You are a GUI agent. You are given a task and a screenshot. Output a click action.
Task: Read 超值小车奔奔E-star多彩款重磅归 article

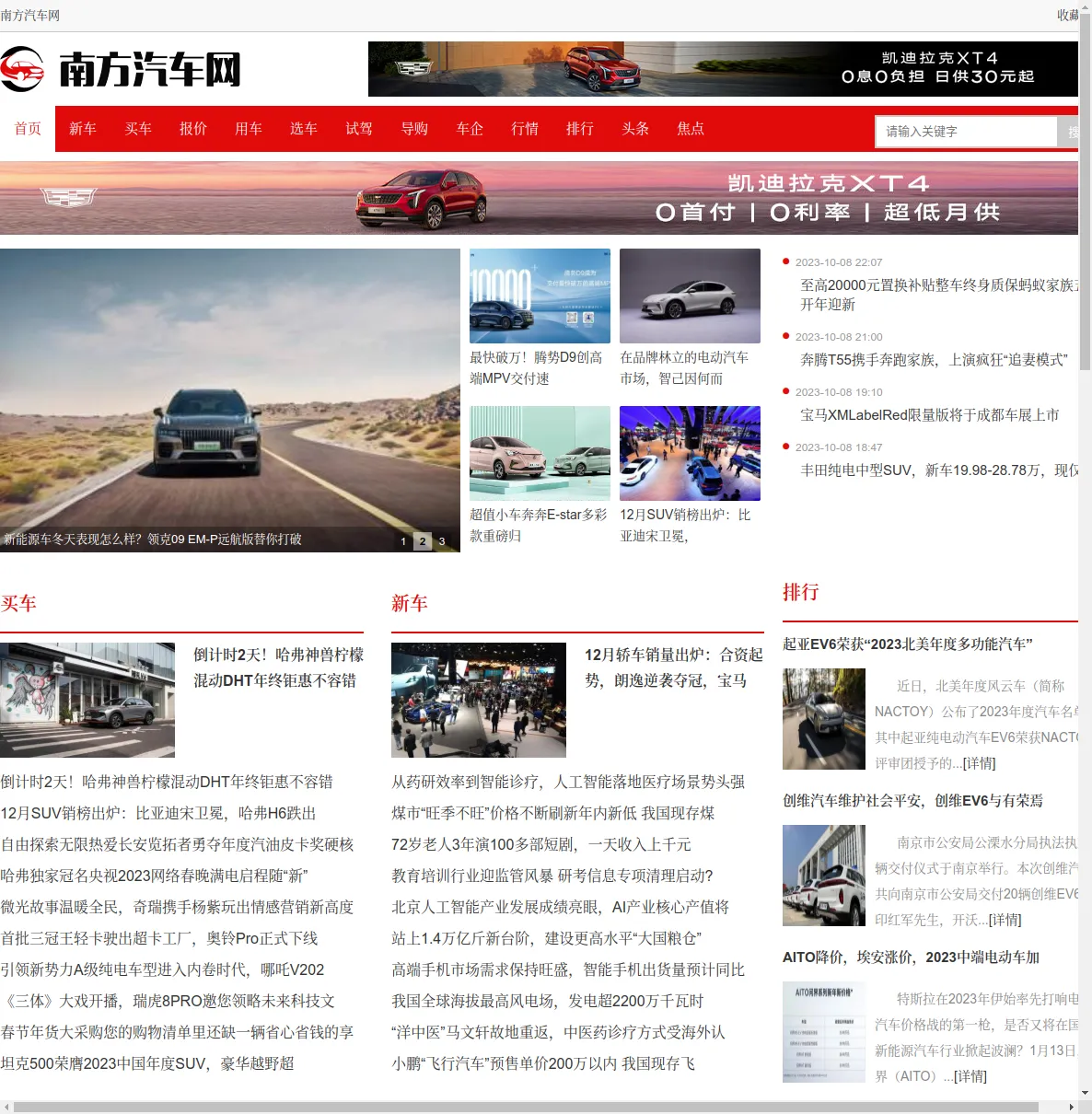click(540, 526)
